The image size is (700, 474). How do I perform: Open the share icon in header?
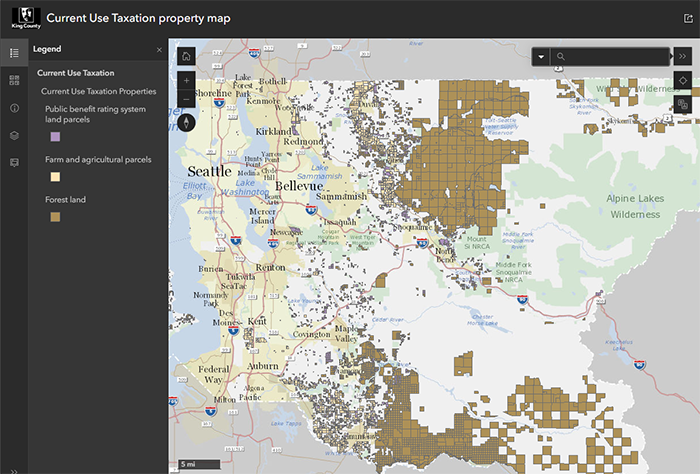pyautogui.click(x=688, y=18)
